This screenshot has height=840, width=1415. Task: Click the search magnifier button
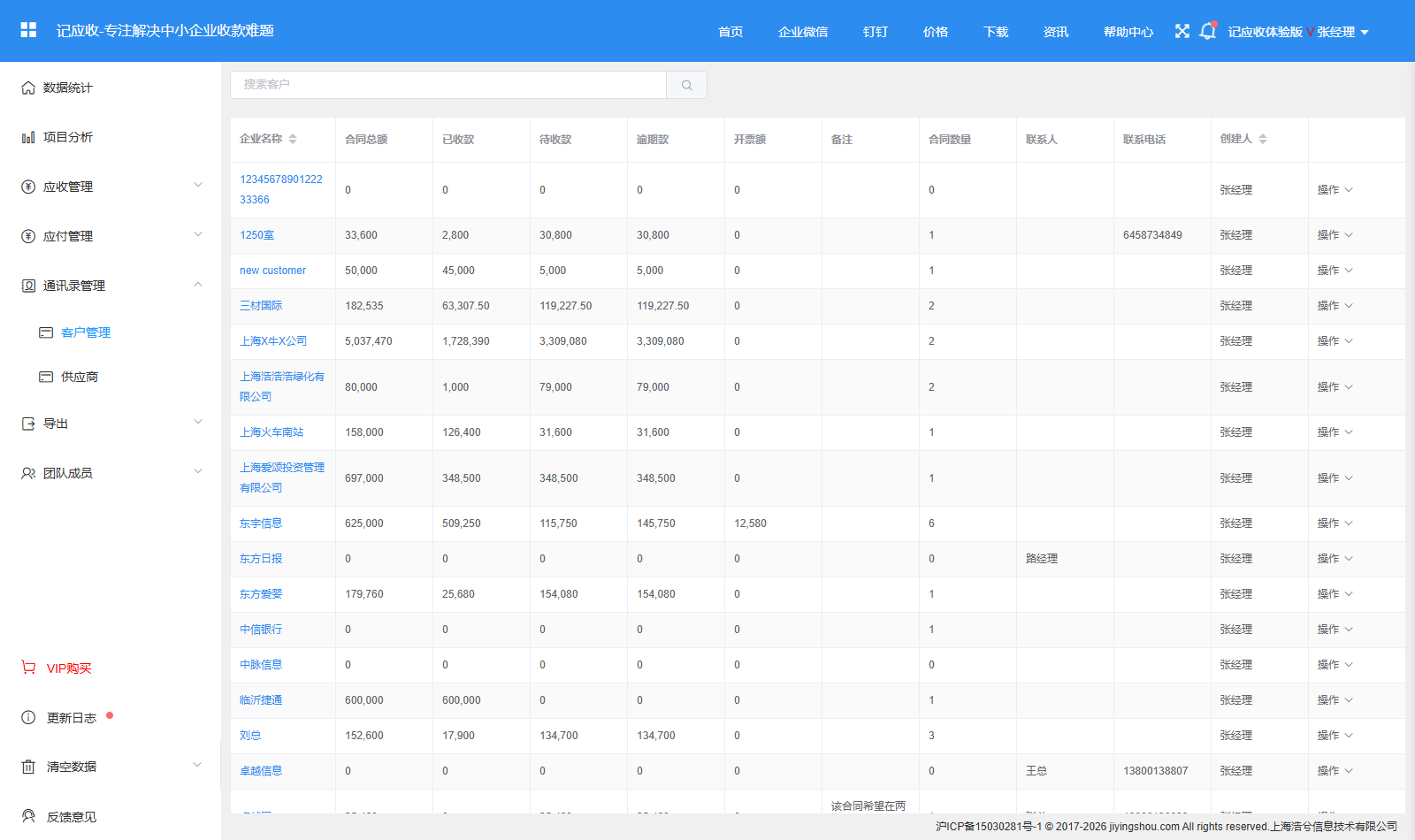(687, 85)
